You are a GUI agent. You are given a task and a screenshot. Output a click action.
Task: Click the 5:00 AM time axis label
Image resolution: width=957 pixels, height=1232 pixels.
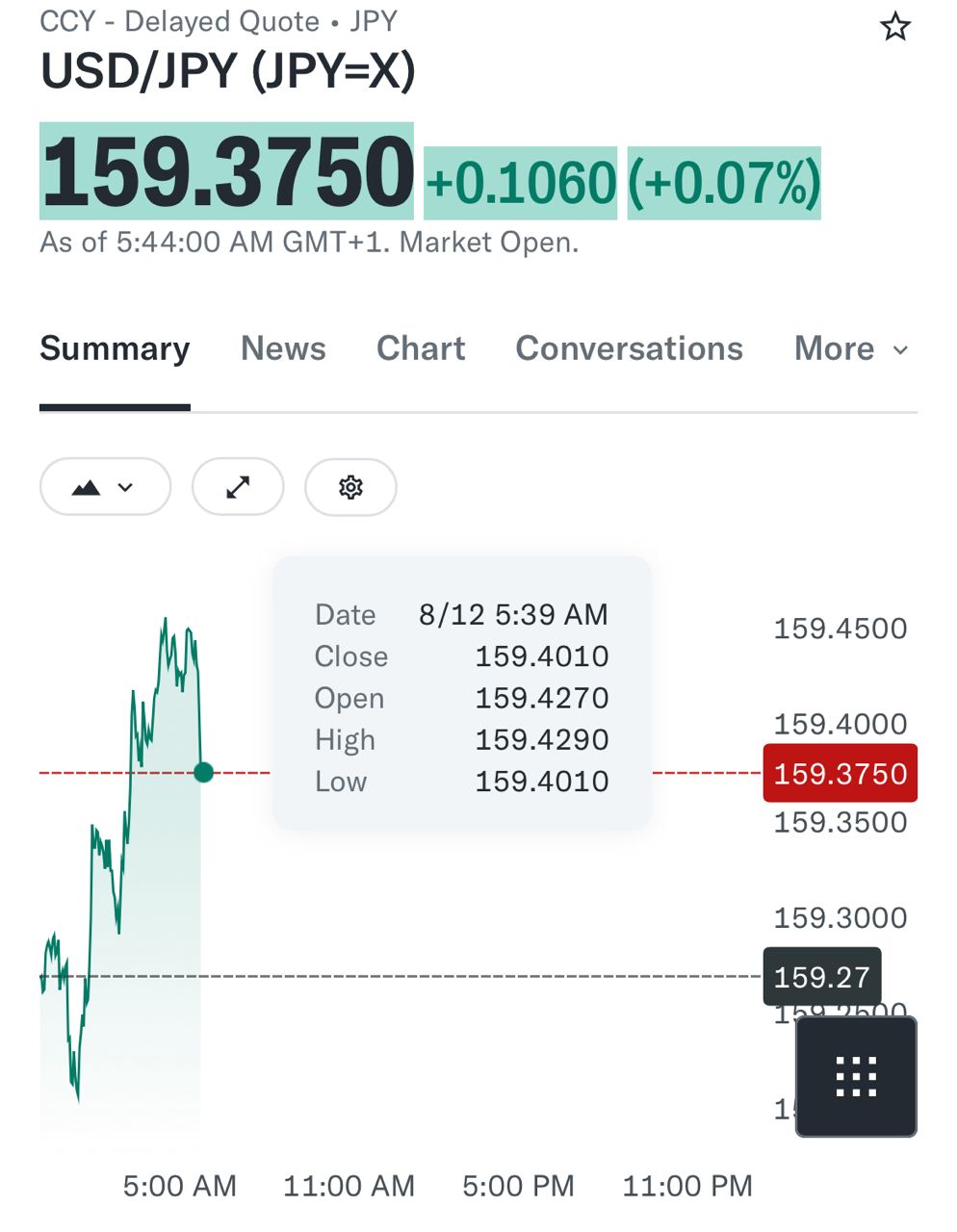click(x=179, y=1186)
